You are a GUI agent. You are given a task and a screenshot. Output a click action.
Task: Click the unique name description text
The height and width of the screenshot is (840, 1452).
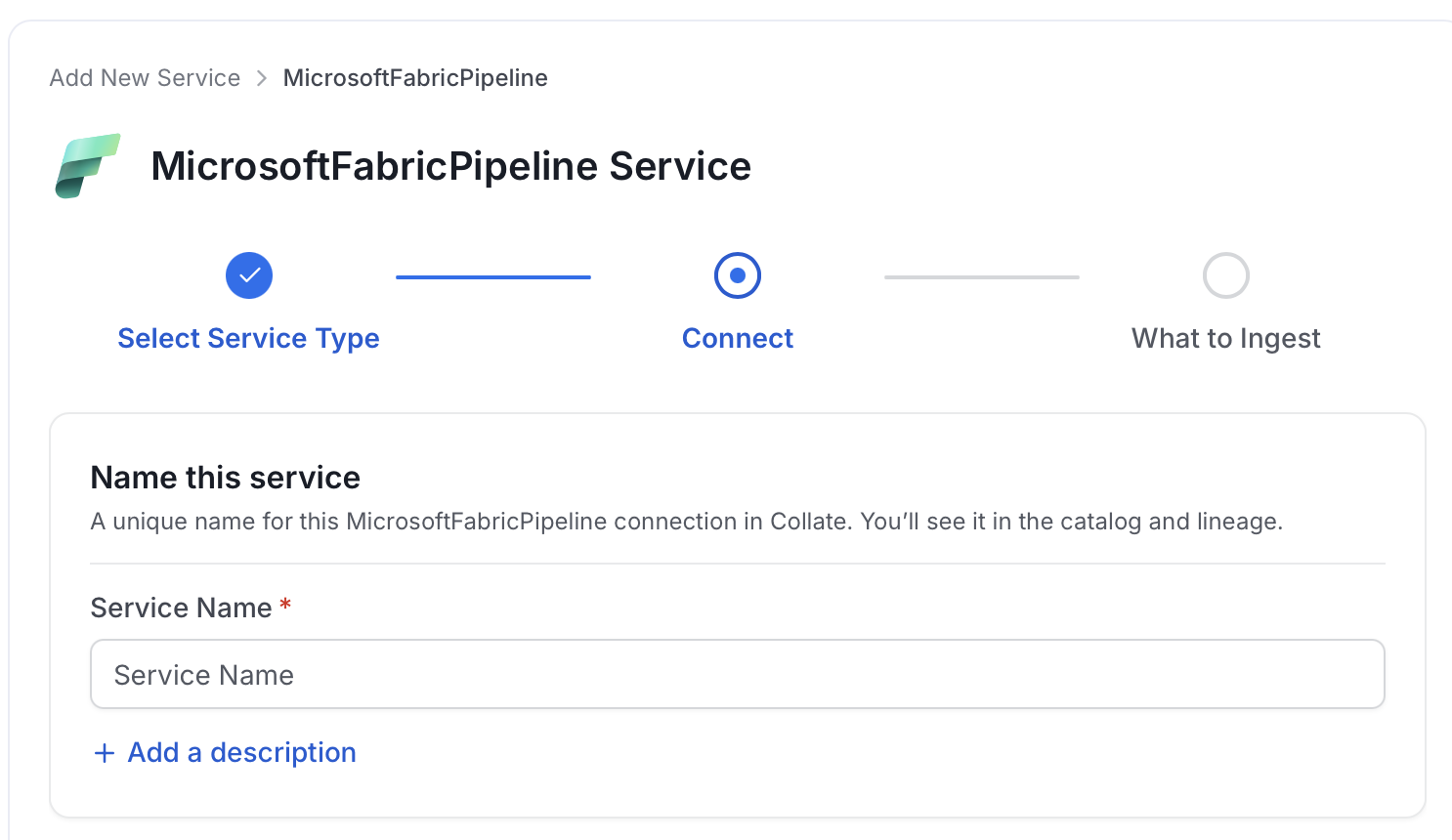tap(687, 522)
